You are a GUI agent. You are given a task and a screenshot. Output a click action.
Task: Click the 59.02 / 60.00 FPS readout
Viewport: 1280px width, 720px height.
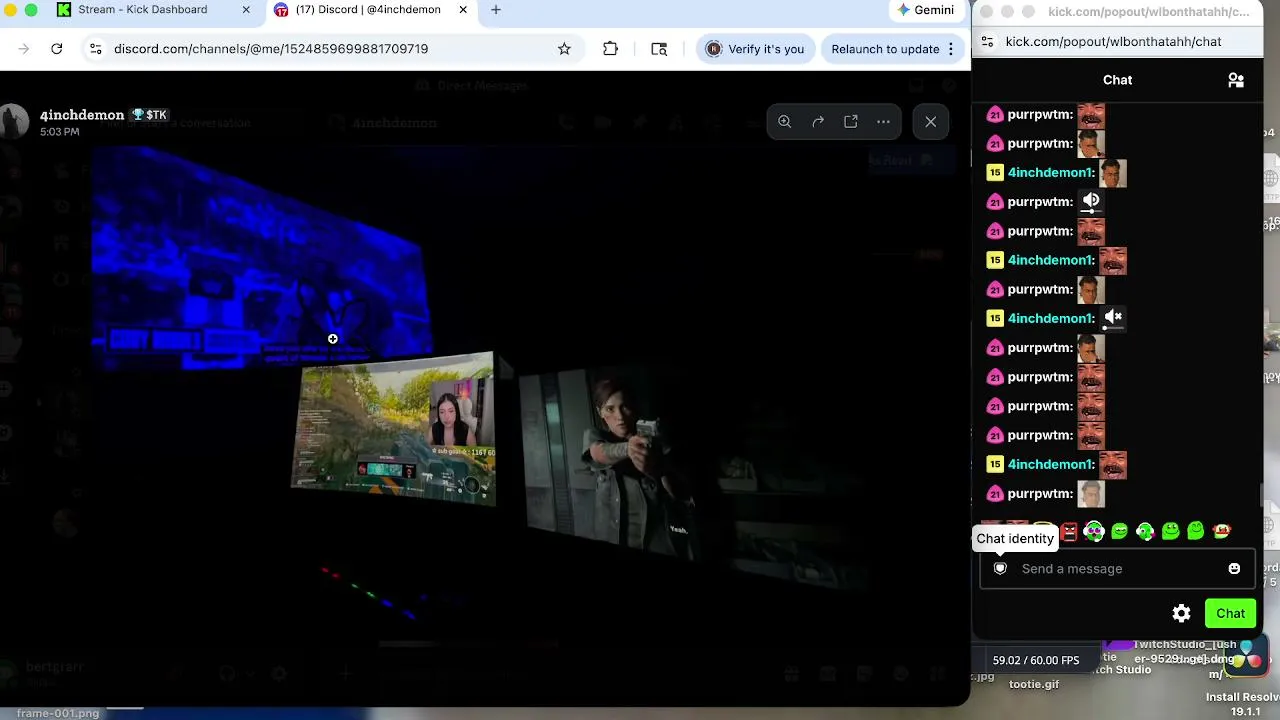[1035, 660]
